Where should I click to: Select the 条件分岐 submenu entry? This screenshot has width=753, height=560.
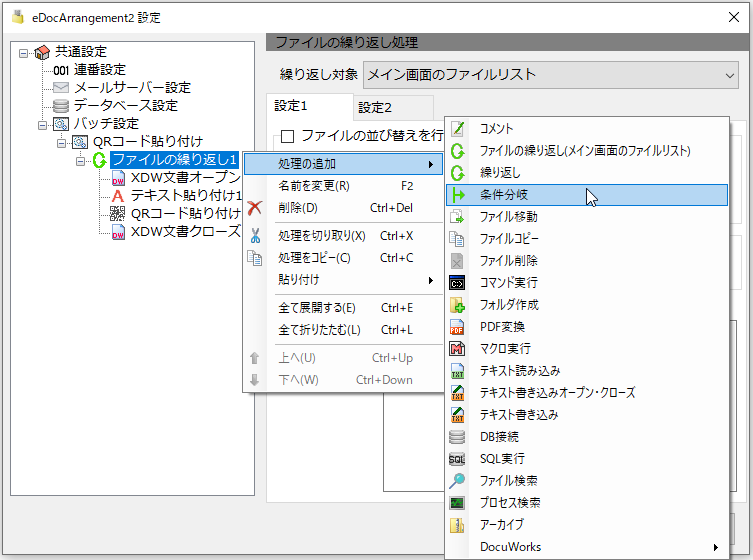point(587,195)
